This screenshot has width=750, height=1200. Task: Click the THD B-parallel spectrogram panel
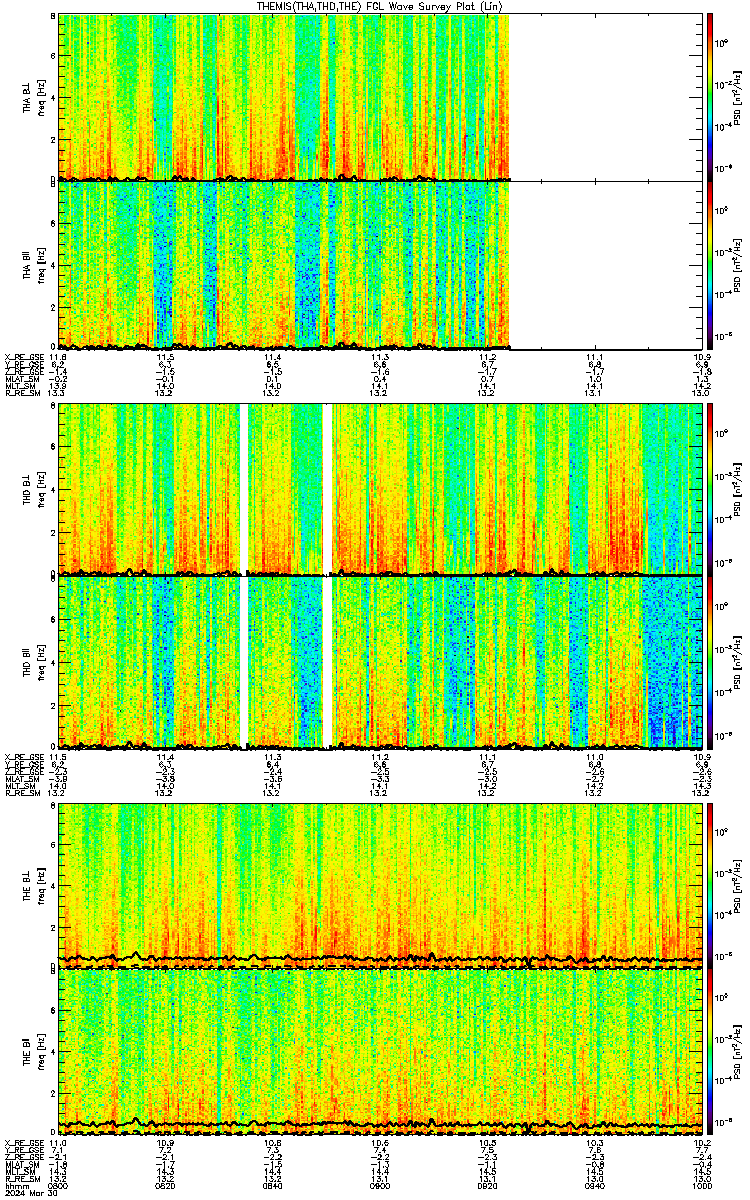click(x=381, y=661)
